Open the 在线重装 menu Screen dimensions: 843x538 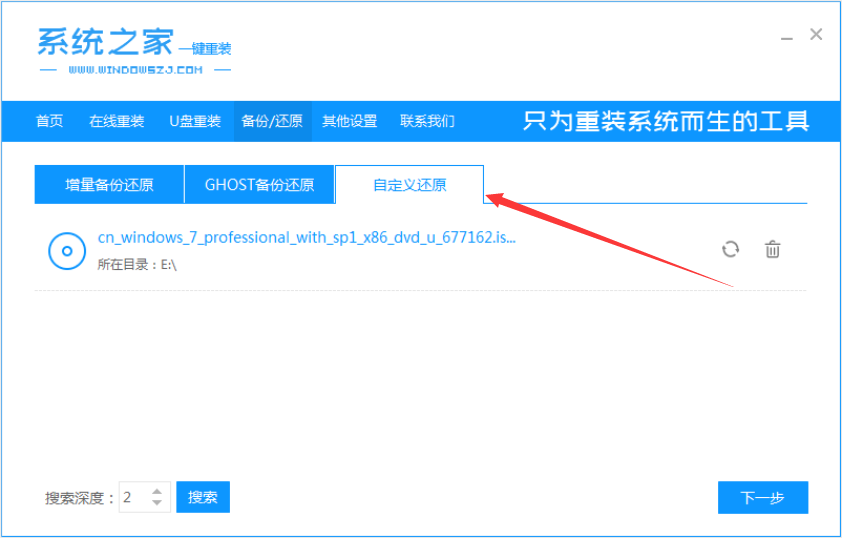click(116, 121)
